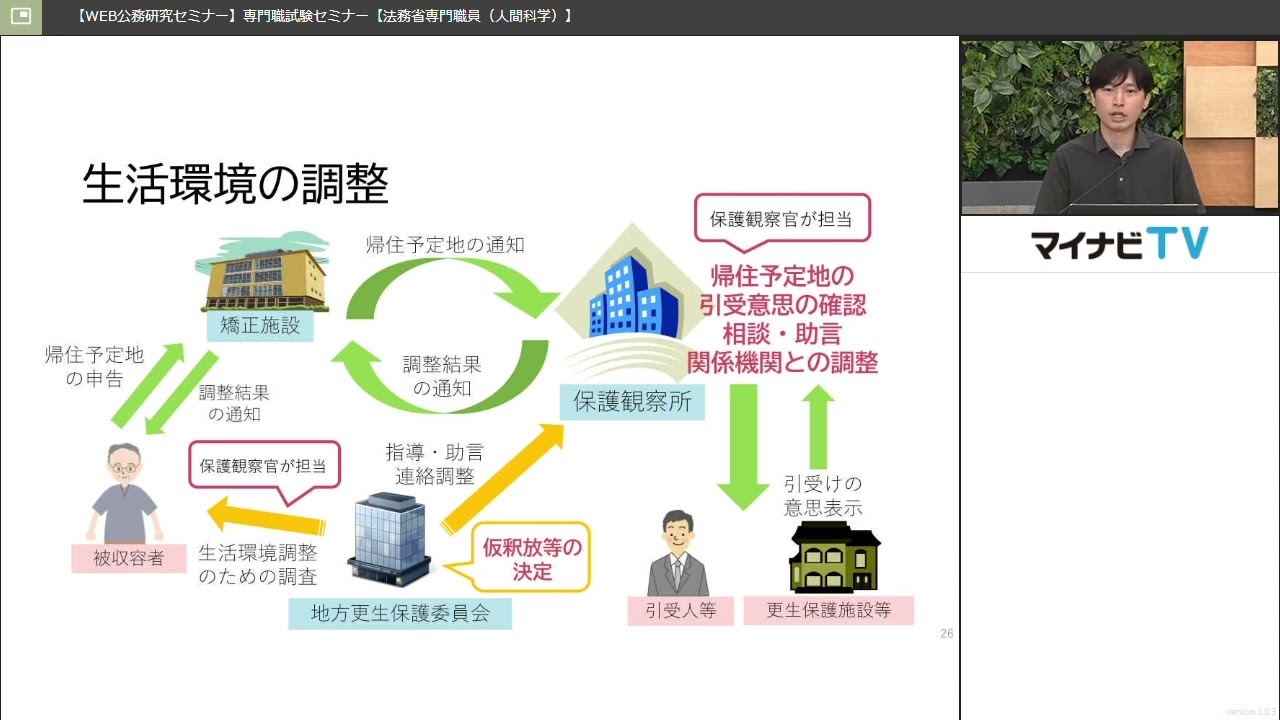
Task: Click the presenter video thumbnail
Action: [x=1119, y=126]
